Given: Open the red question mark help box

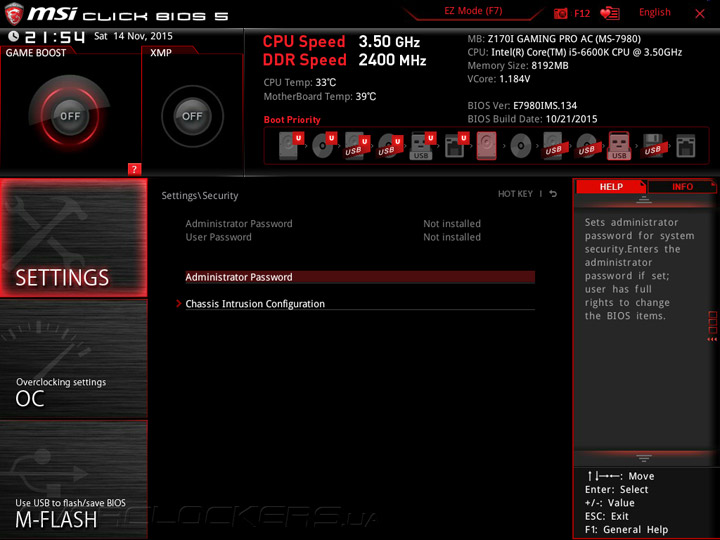Looking at the screenshot, I should [x=134, y=169].
